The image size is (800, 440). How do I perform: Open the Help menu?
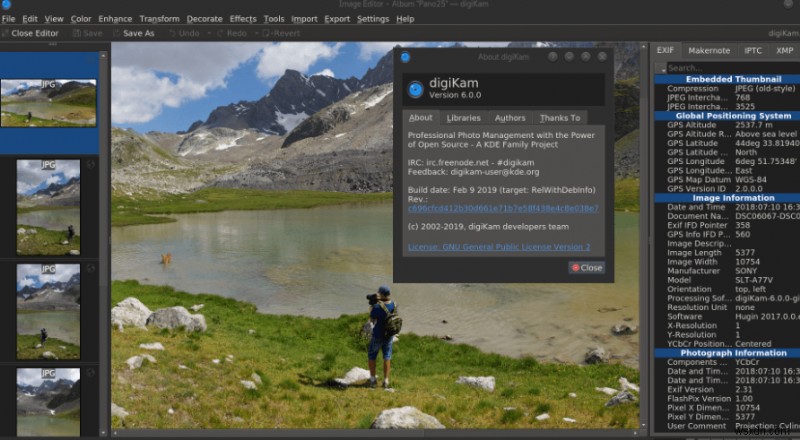[405, 19]
